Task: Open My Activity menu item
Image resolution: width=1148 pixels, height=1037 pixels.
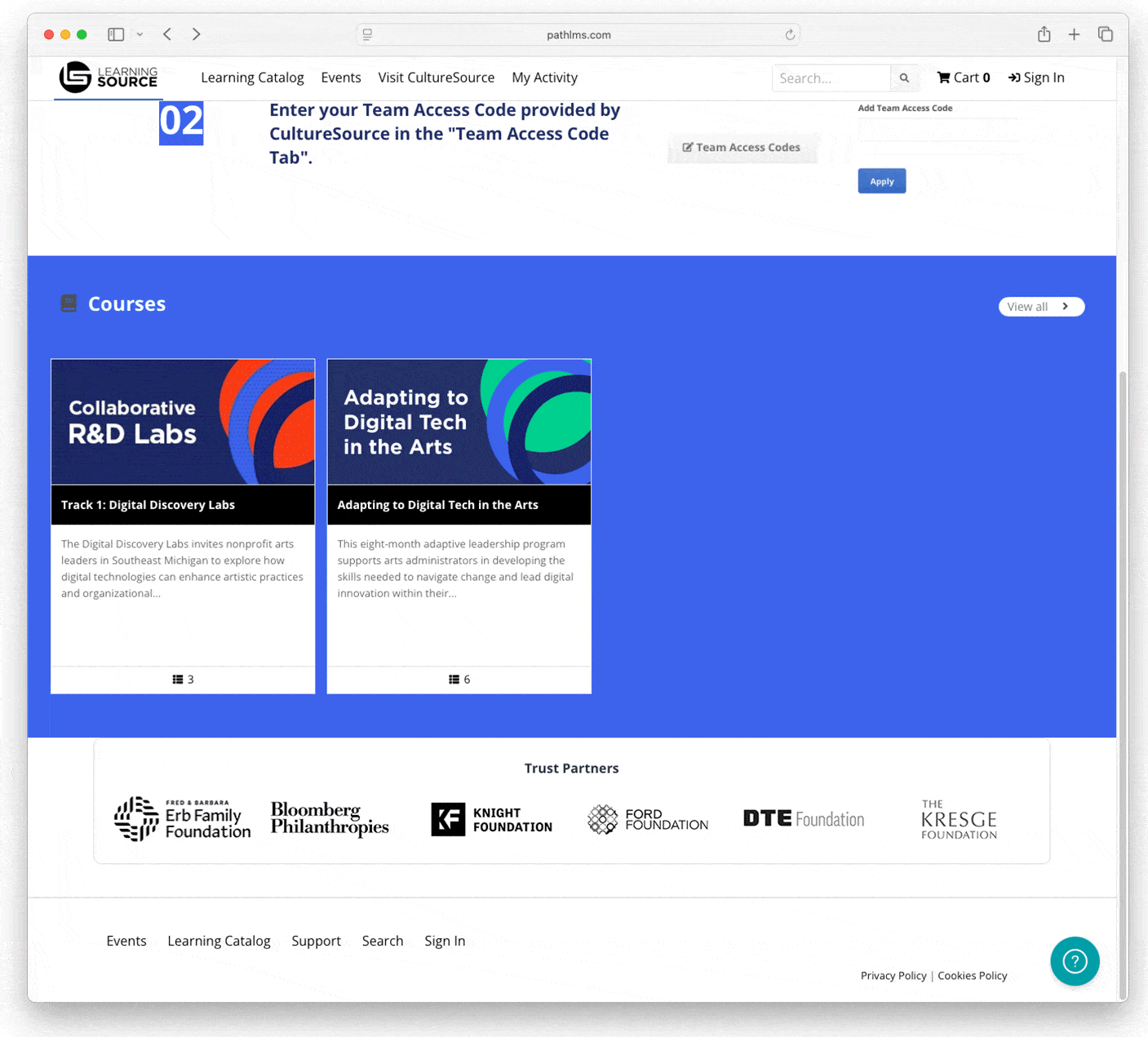Action: coord(545,78)
